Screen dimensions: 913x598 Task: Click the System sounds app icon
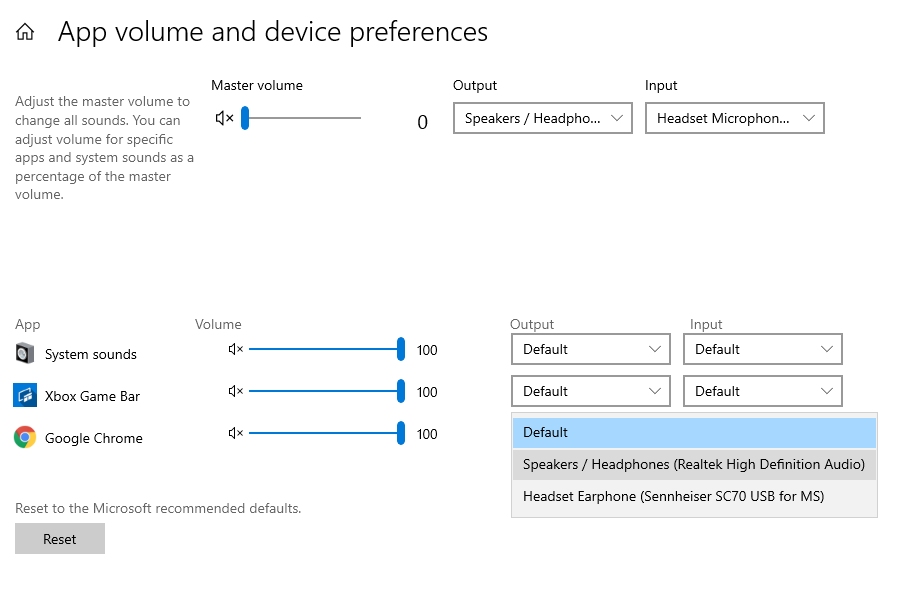pos(25,354)
